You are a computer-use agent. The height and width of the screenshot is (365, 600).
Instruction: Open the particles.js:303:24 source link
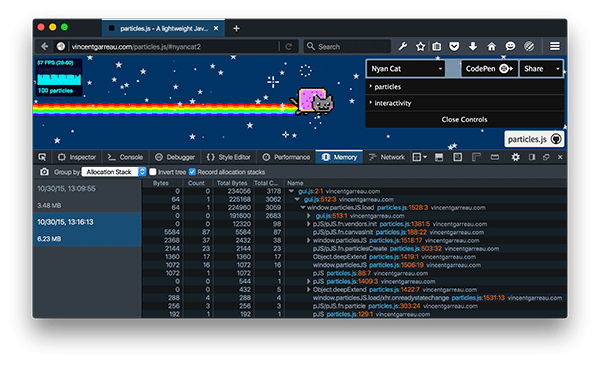[x=394, y=306]
